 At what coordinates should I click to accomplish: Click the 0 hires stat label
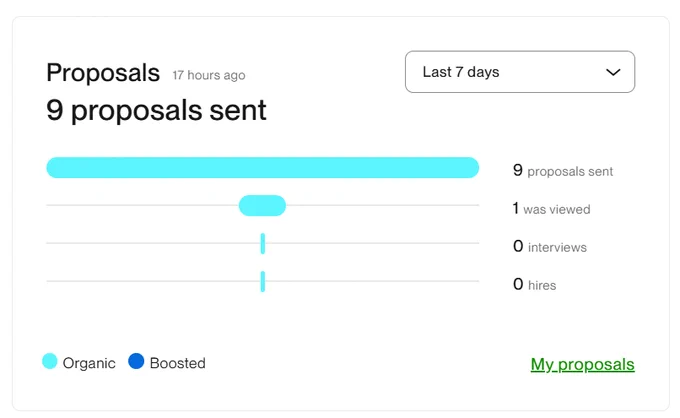pyautogui.click(x=534, y=285)
